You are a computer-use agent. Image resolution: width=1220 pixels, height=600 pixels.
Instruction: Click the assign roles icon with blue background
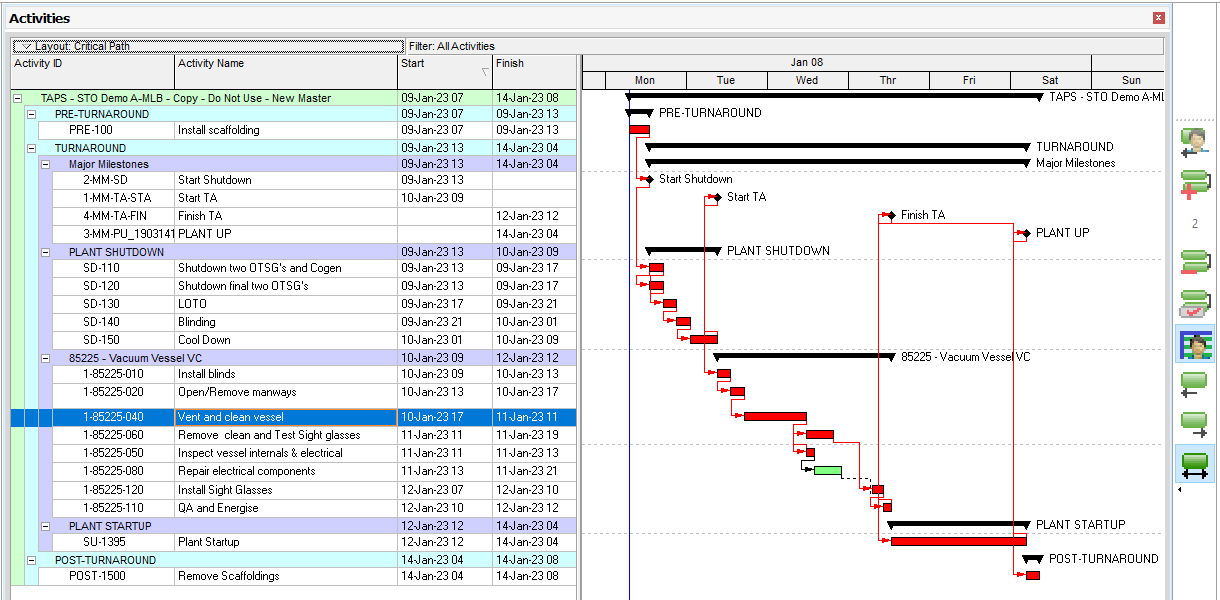tap(1194, 344)
